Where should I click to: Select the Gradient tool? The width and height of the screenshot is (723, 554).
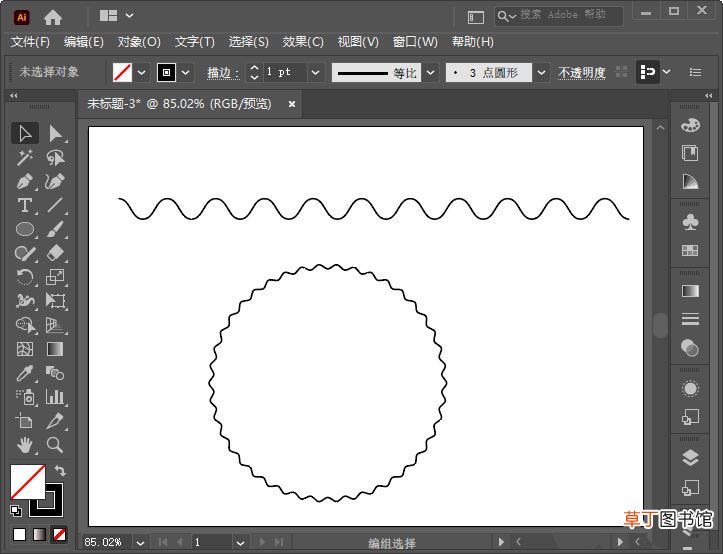[55, 349]
